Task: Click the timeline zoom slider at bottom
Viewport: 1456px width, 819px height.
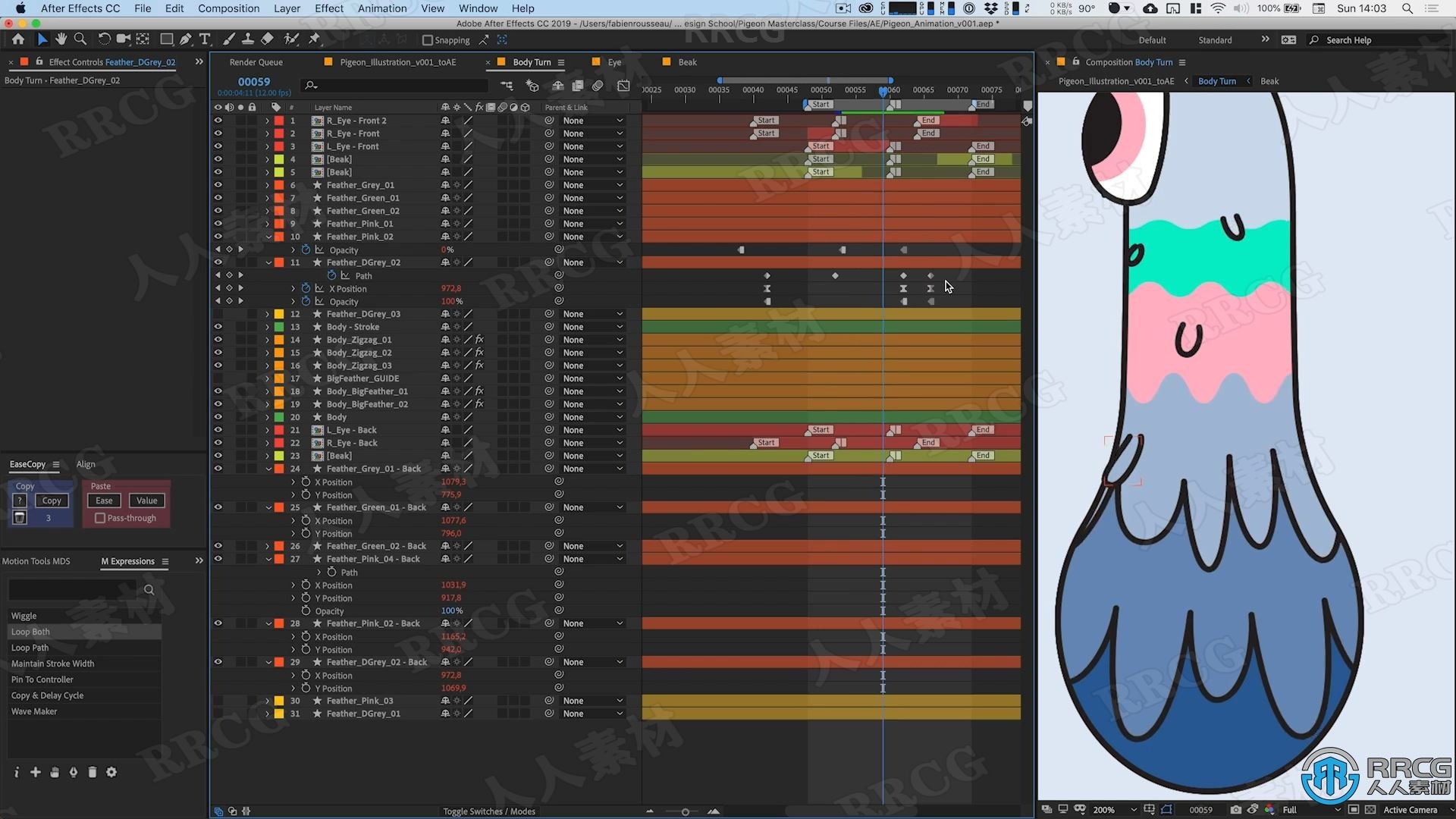Action: pos(685,811)
